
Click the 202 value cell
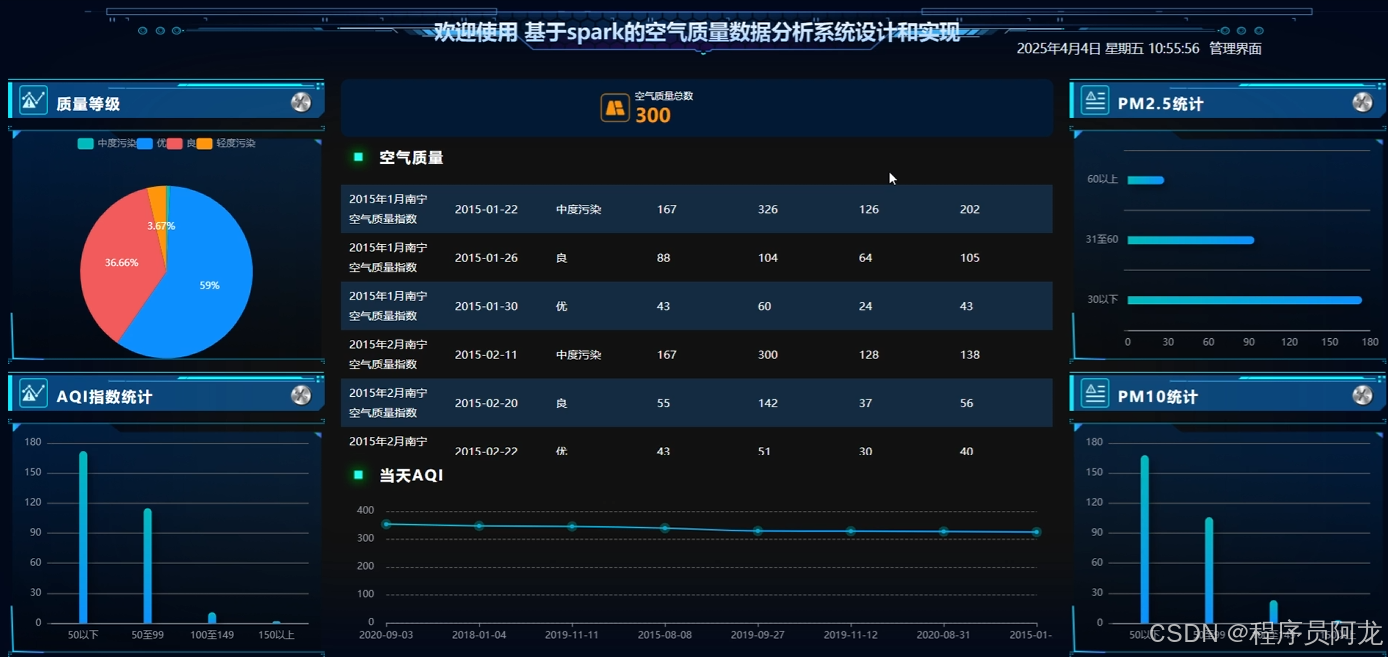point(970,209)
